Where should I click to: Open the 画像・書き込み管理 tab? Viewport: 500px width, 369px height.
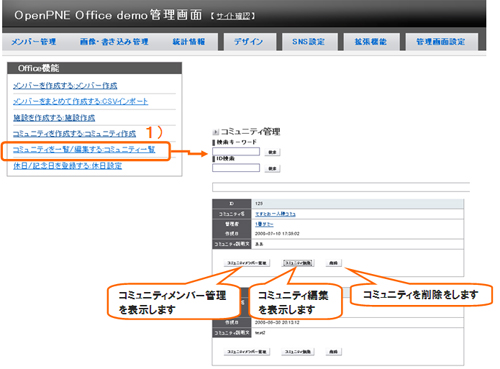tap(114, 42)
